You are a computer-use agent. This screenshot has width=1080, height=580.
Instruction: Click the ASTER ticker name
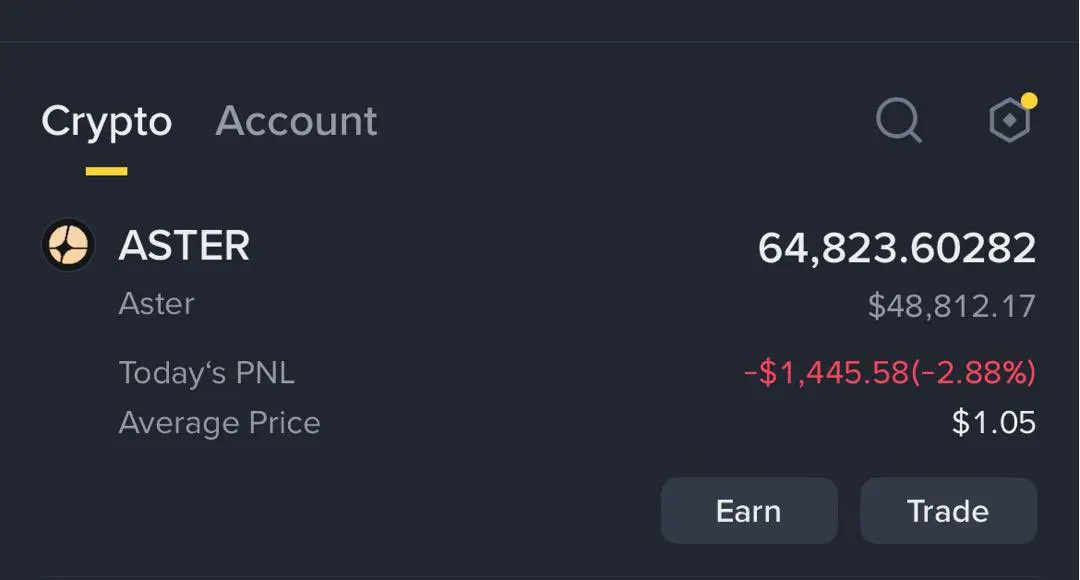184,246
